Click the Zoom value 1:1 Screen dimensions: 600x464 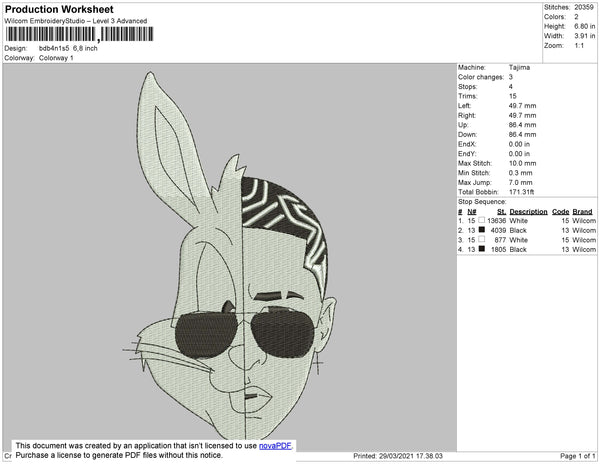(x=579, y=46)
